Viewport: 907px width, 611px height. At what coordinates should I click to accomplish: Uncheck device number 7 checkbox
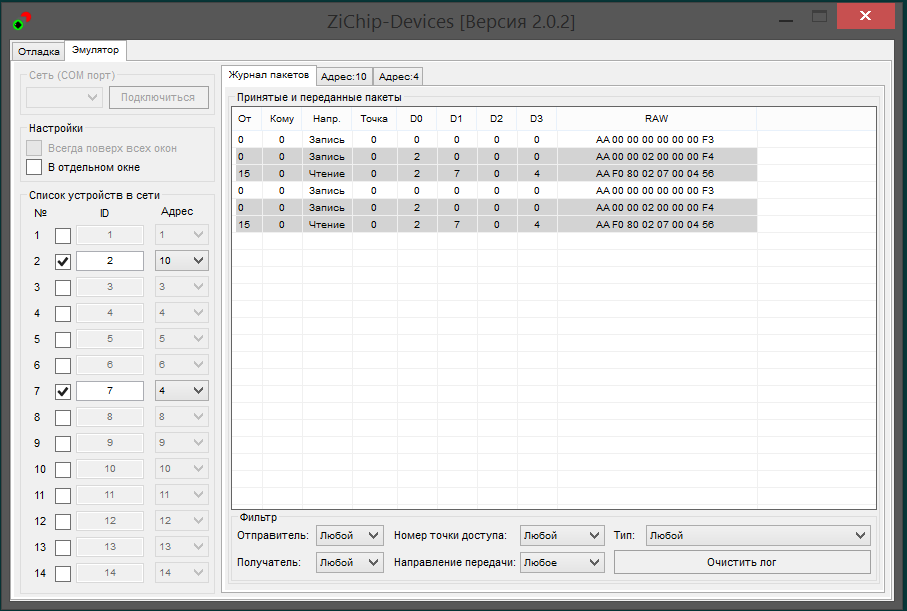[x=63, y=391]
